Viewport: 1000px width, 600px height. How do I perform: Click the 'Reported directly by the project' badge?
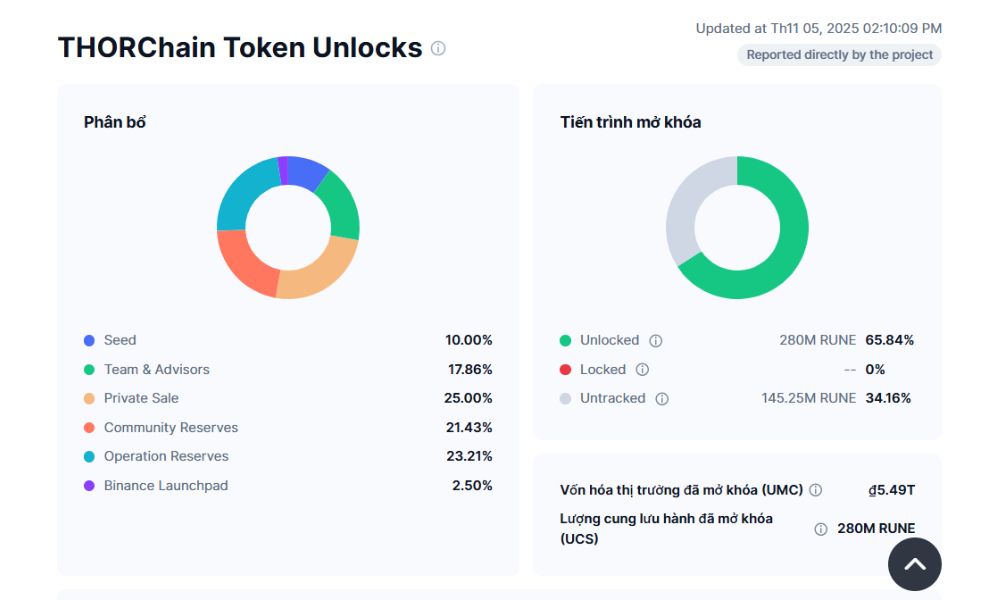[x=839, y=55]
